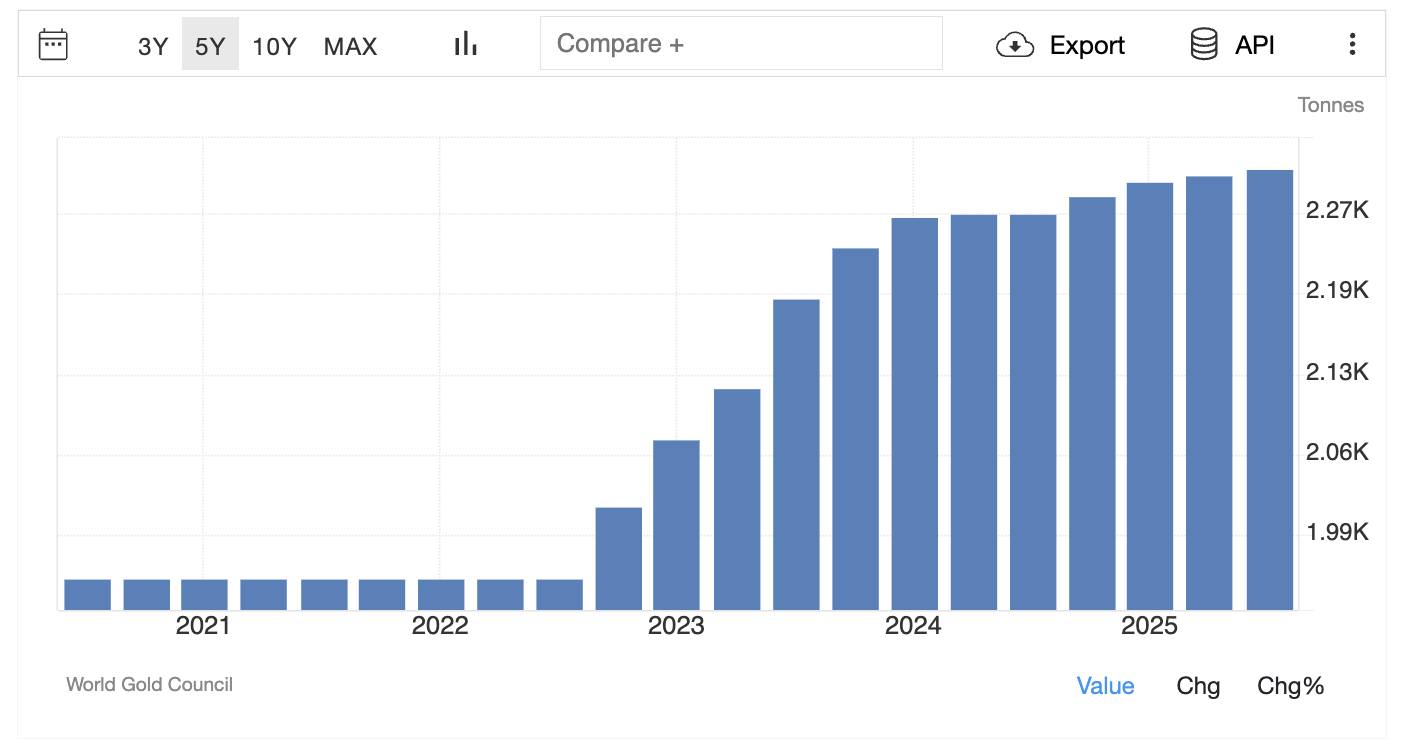Select the 2023 tallest growth bar
The width and height of the screenshot is (1404, 756).
tap(855, 420)
